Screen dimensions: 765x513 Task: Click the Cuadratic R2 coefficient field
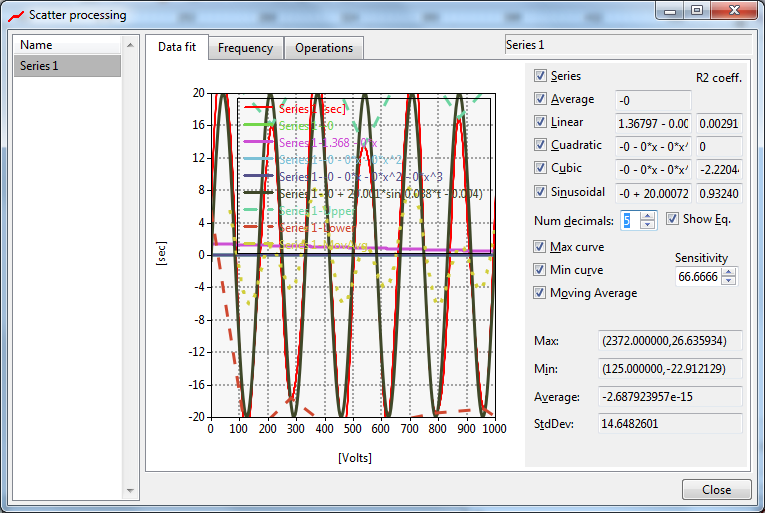(719, 146)
